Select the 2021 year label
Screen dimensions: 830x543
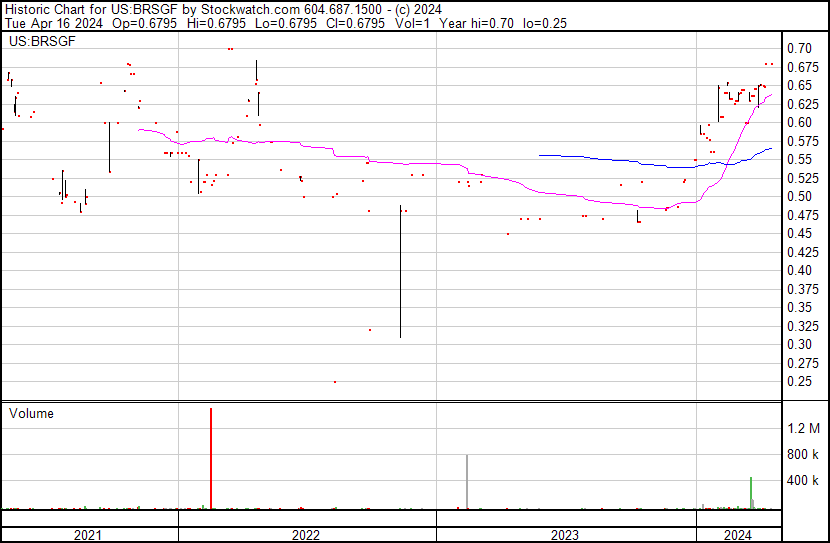[88, 535]
